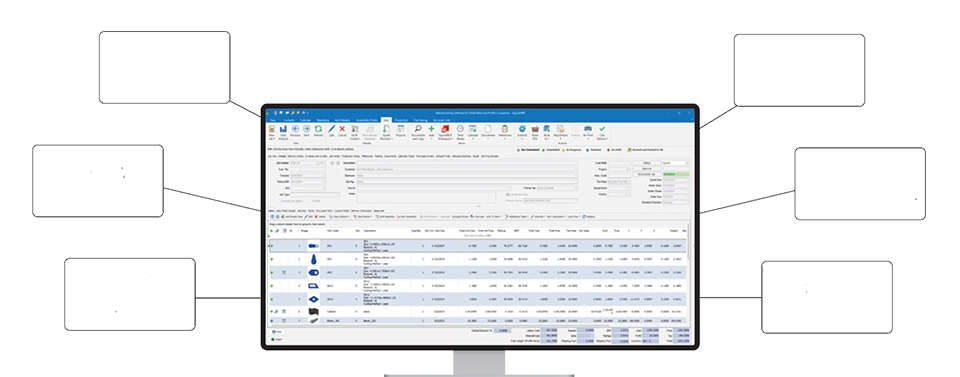Screen dimensions: 960x377
Task: Open the SigmaNEST Workspace icon
Action: click(x=446, y=129)
